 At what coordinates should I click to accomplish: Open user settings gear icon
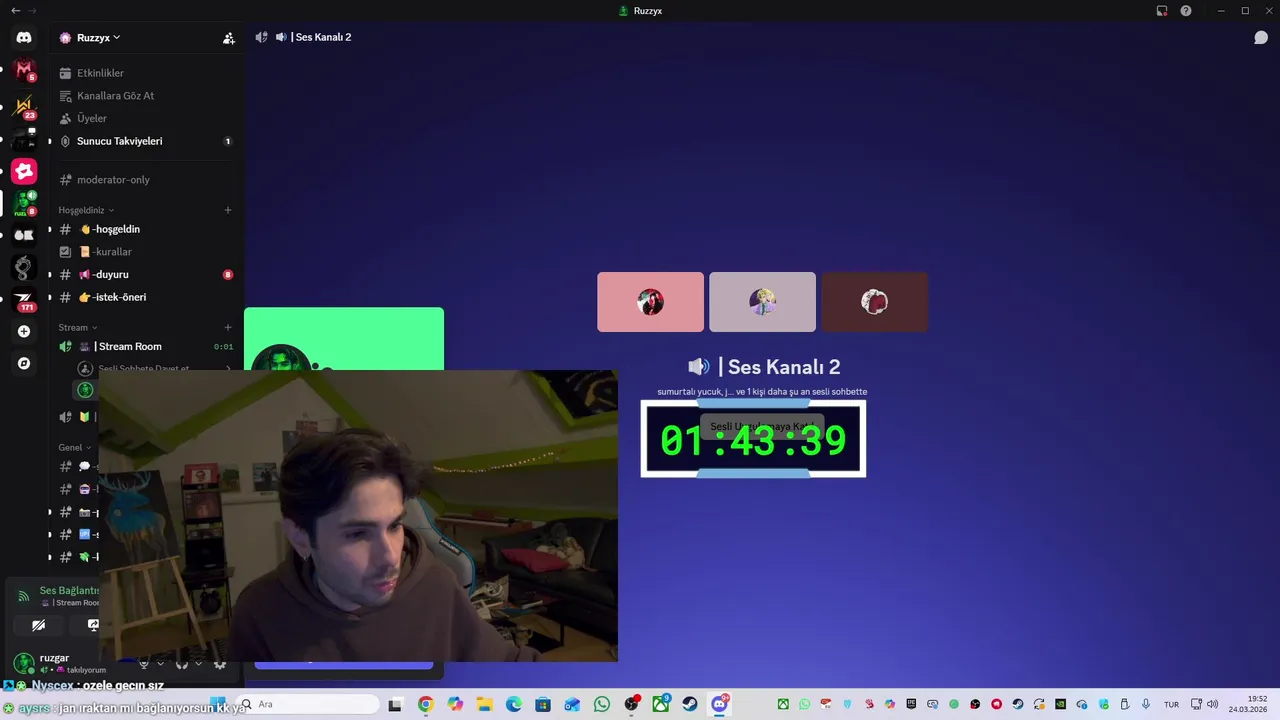pyautogui.click(x=220, y=663)
